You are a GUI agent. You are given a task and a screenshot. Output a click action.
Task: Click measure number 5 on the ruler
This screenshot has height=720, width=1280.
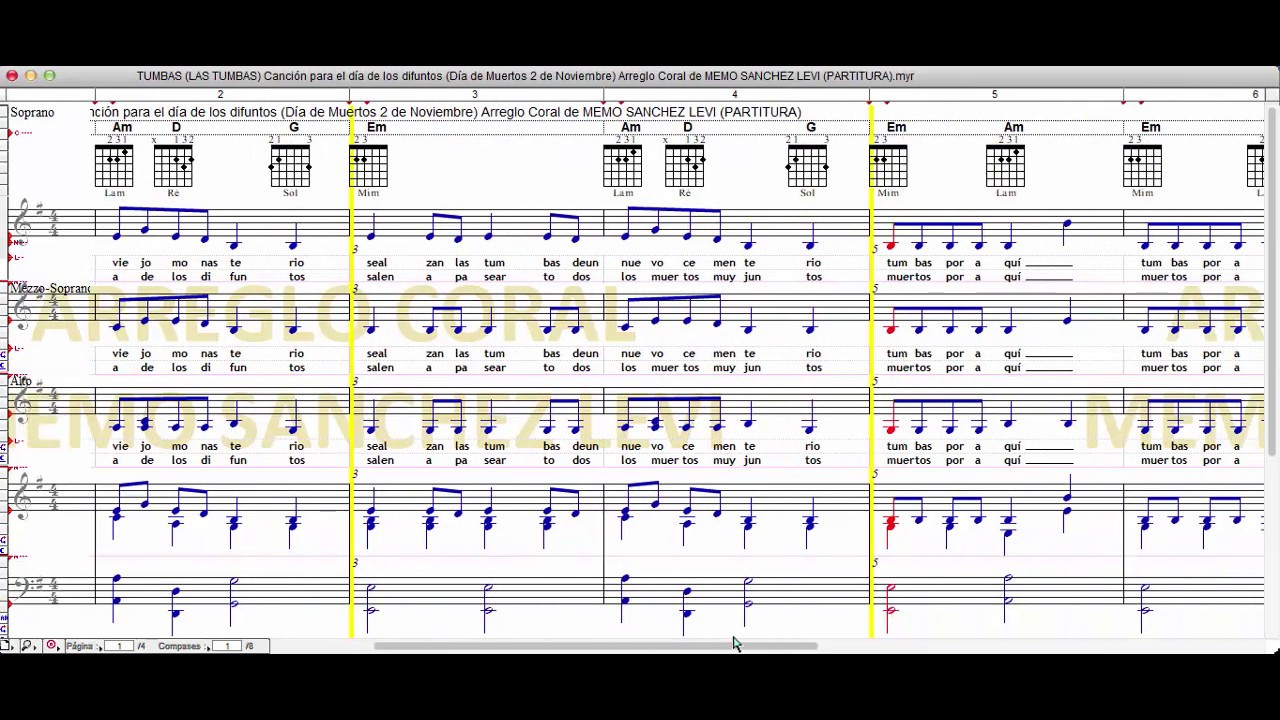pyautogui.click(x=994, y=94)
